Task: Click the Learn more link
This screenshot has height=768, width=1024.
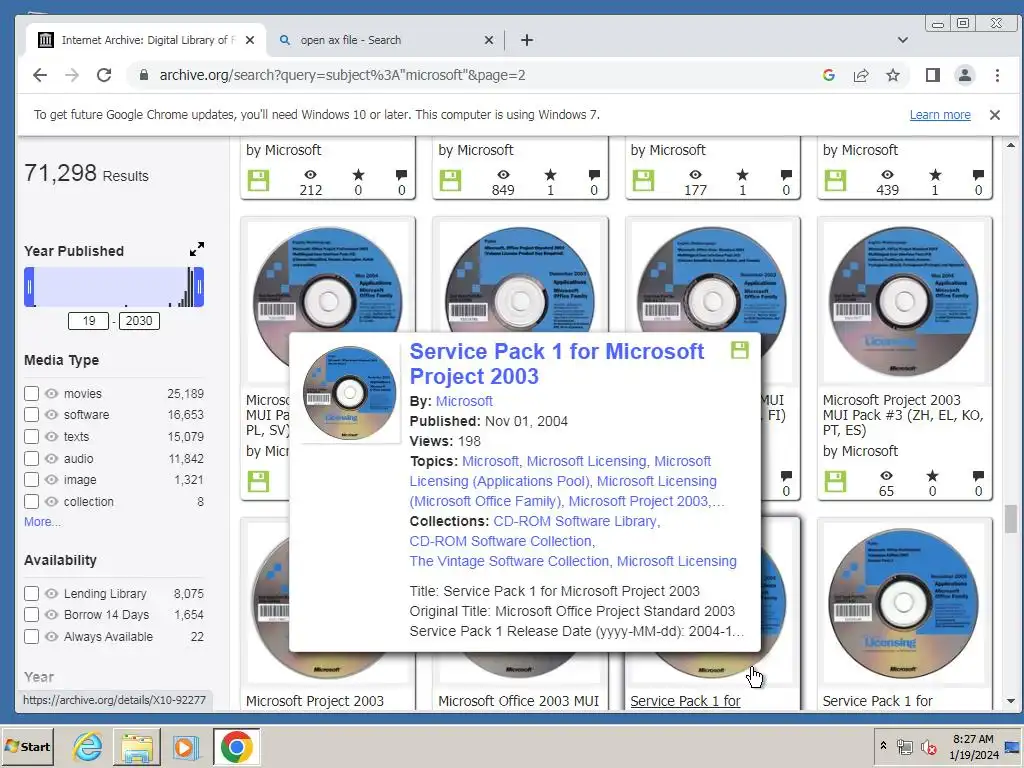Action: [940, 115]
